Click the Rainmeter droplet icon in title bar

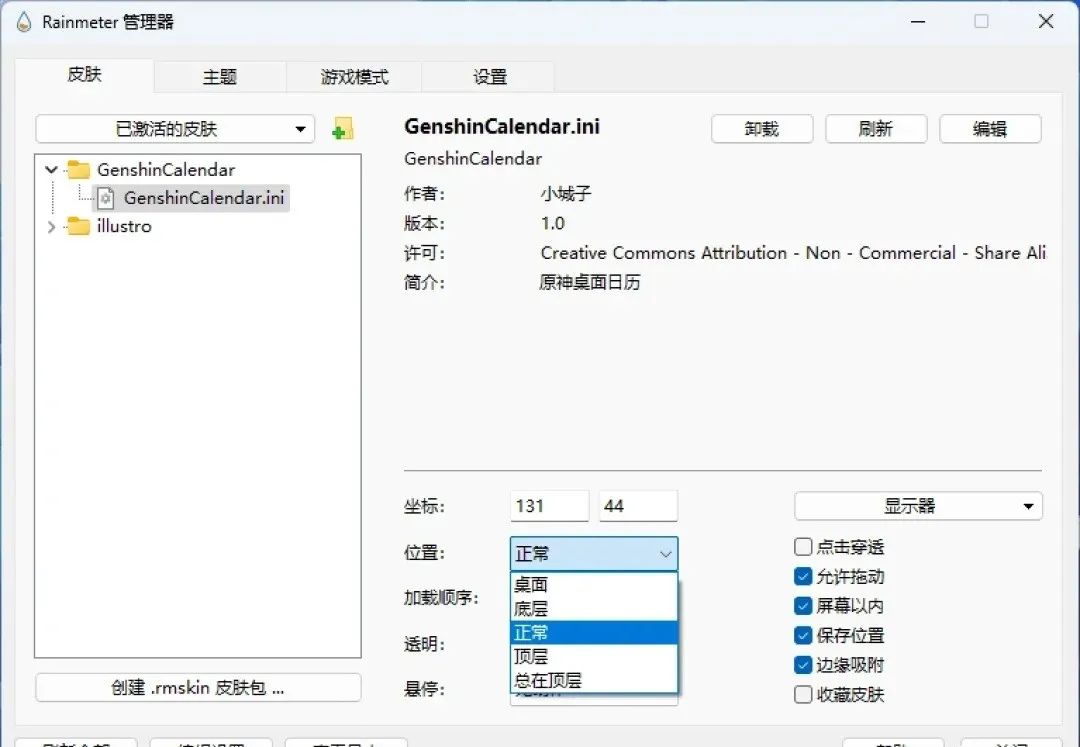tap(23, 22)
